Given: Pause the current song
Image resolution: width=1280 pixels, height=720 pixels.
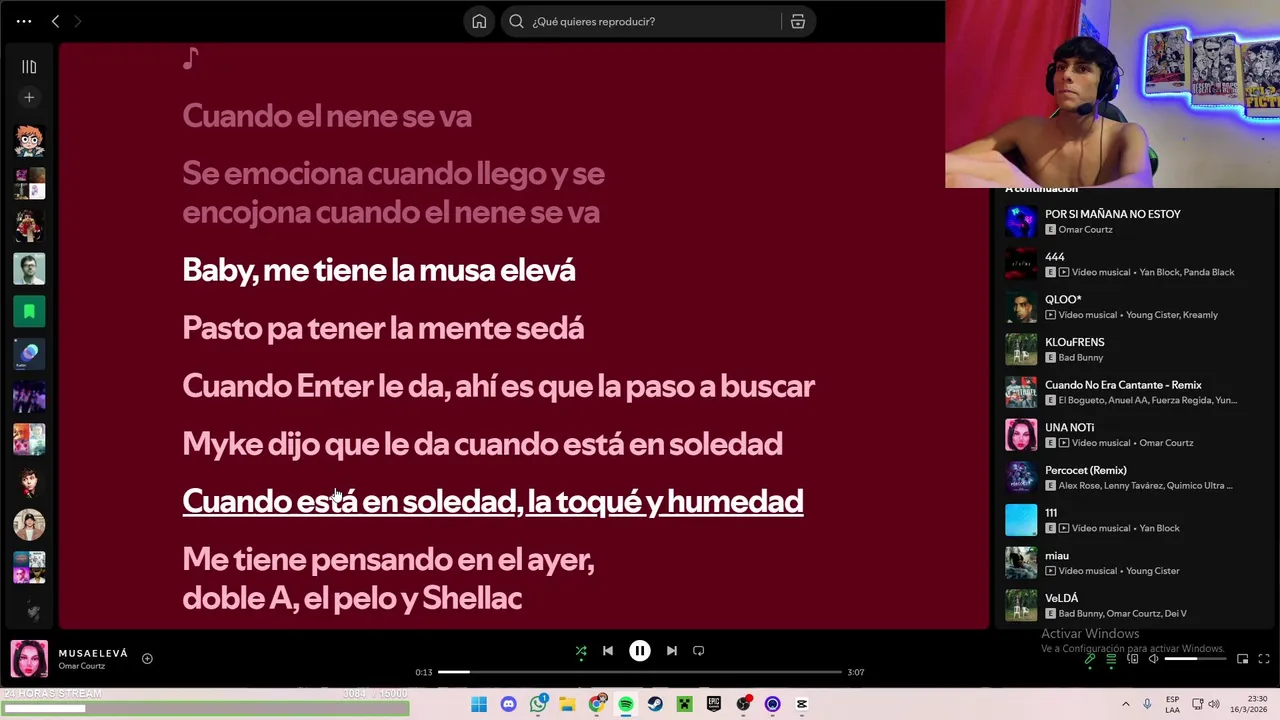Looking at the screenshot, I should pos(640,651).
